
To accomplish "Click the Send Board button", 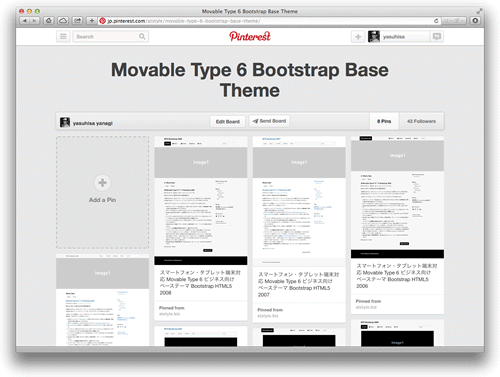I will coord(269,121).
